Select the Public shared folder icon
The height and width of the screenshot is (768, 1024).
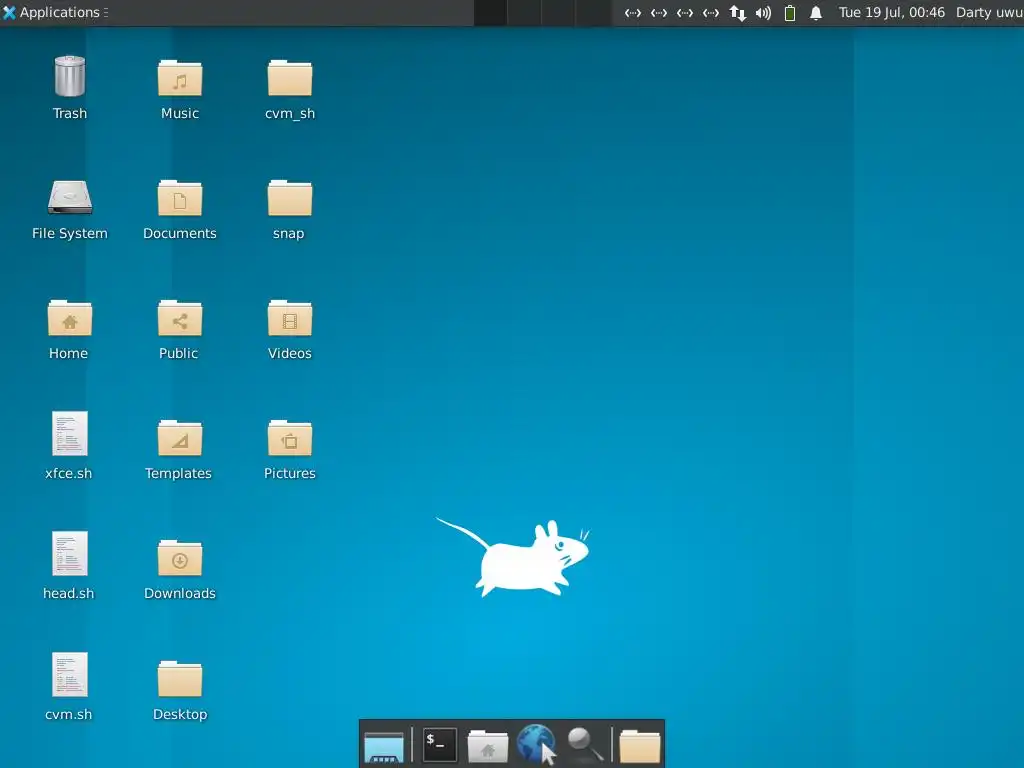(x=180, y=319)
